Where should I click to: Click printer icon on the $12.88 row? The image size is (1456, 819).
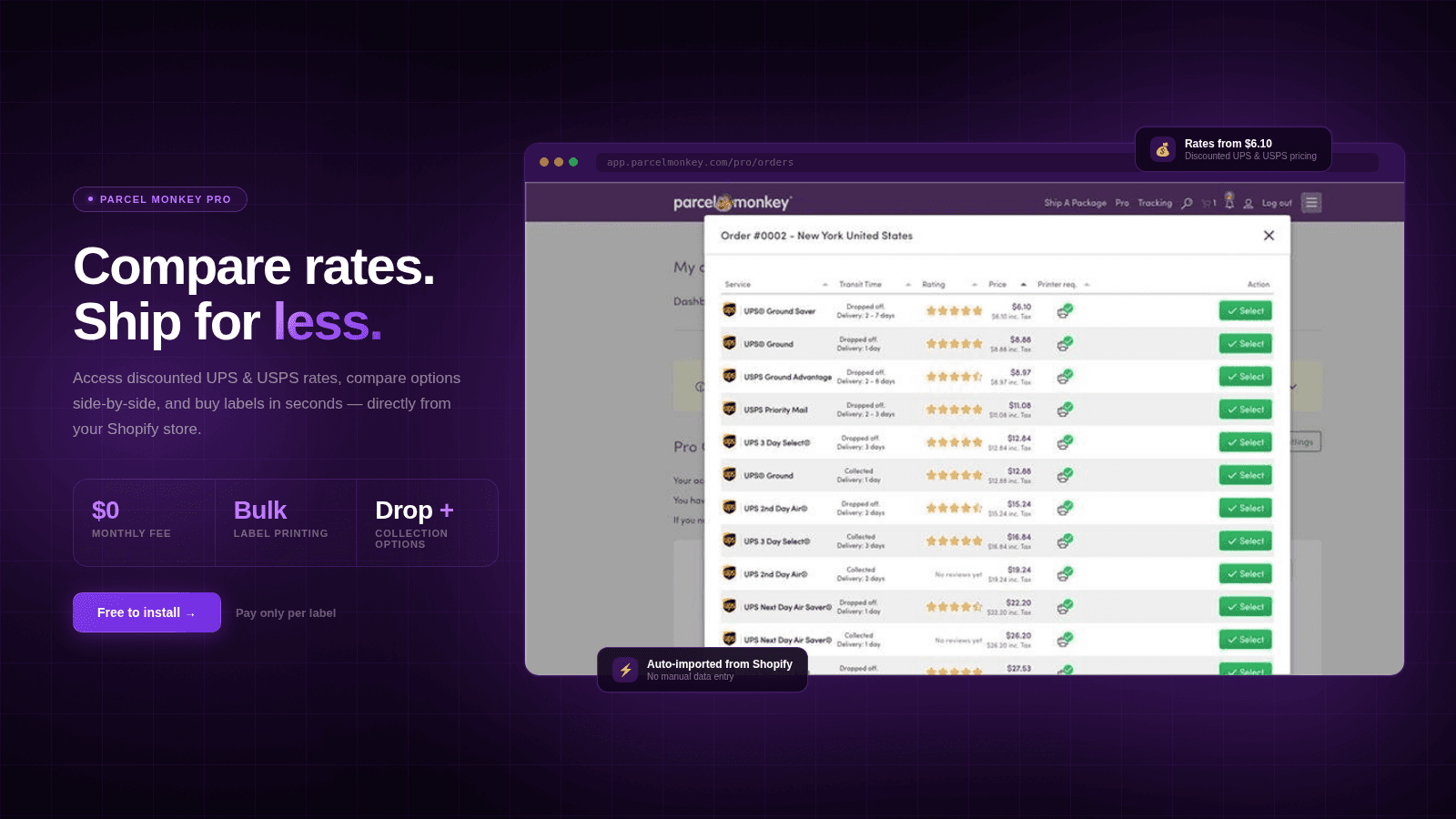[1065, 475]
